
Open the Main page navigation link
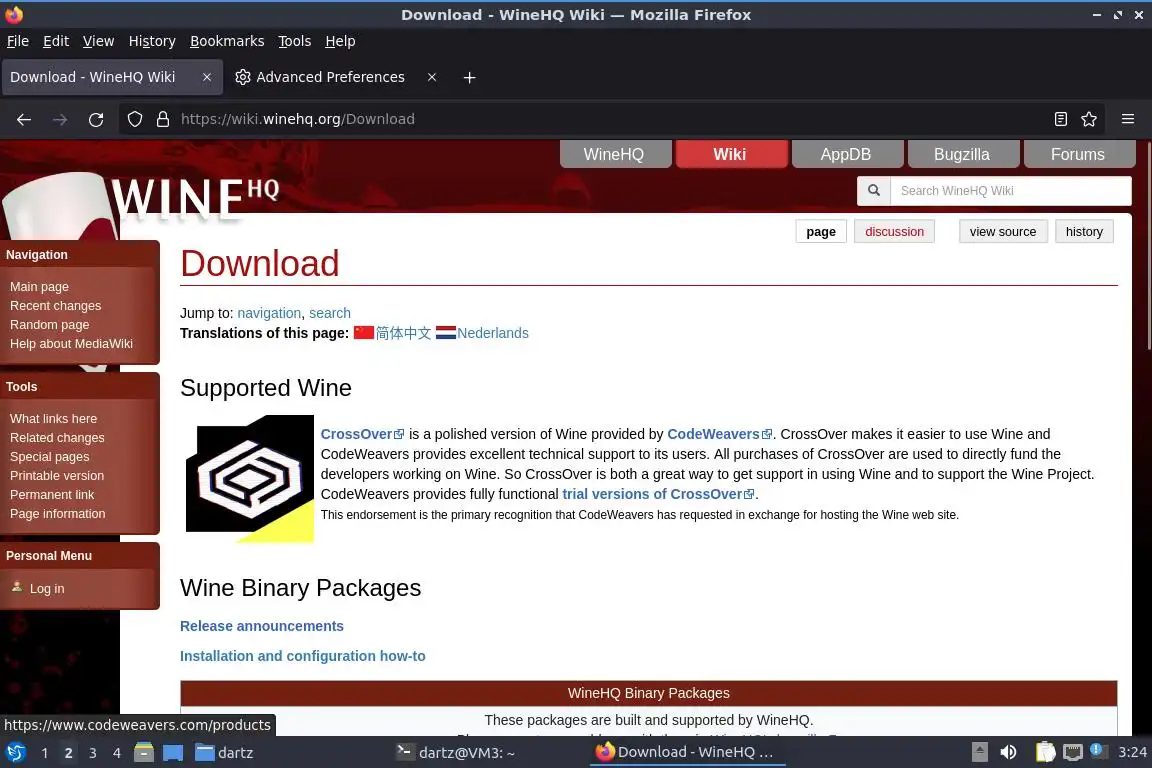[40, 287]
